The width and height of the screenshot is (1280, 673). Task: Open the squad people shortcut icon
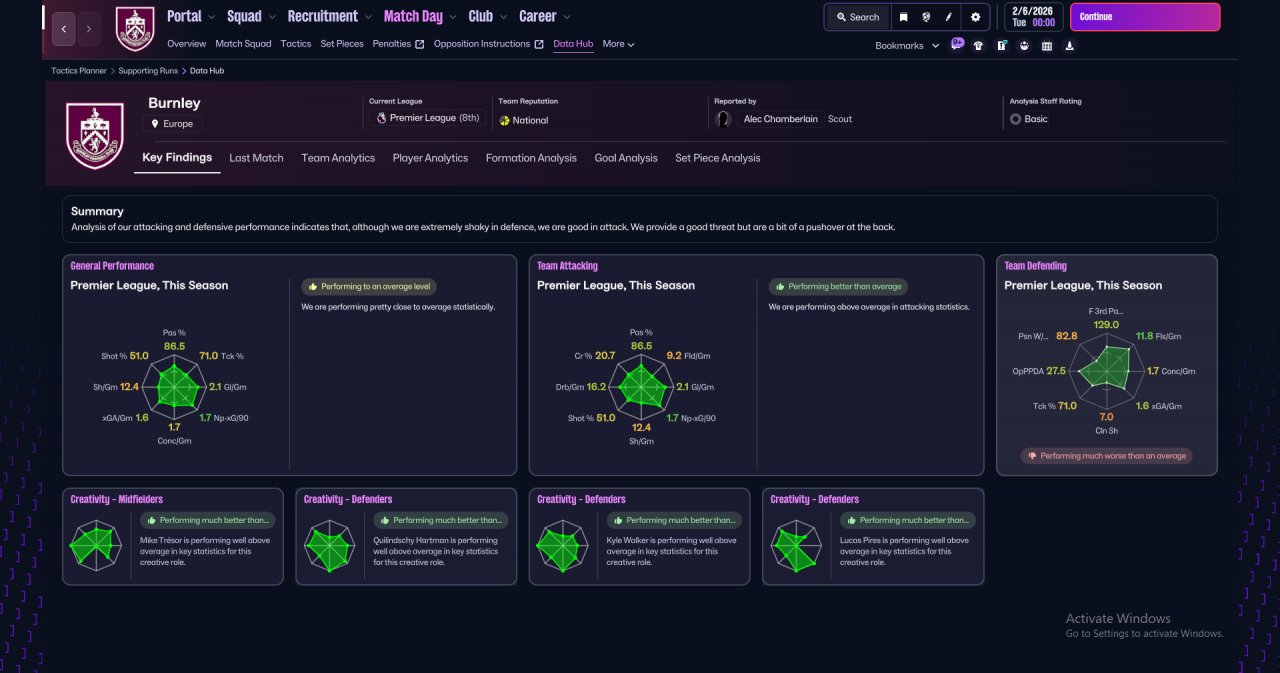coord(1024,45)
